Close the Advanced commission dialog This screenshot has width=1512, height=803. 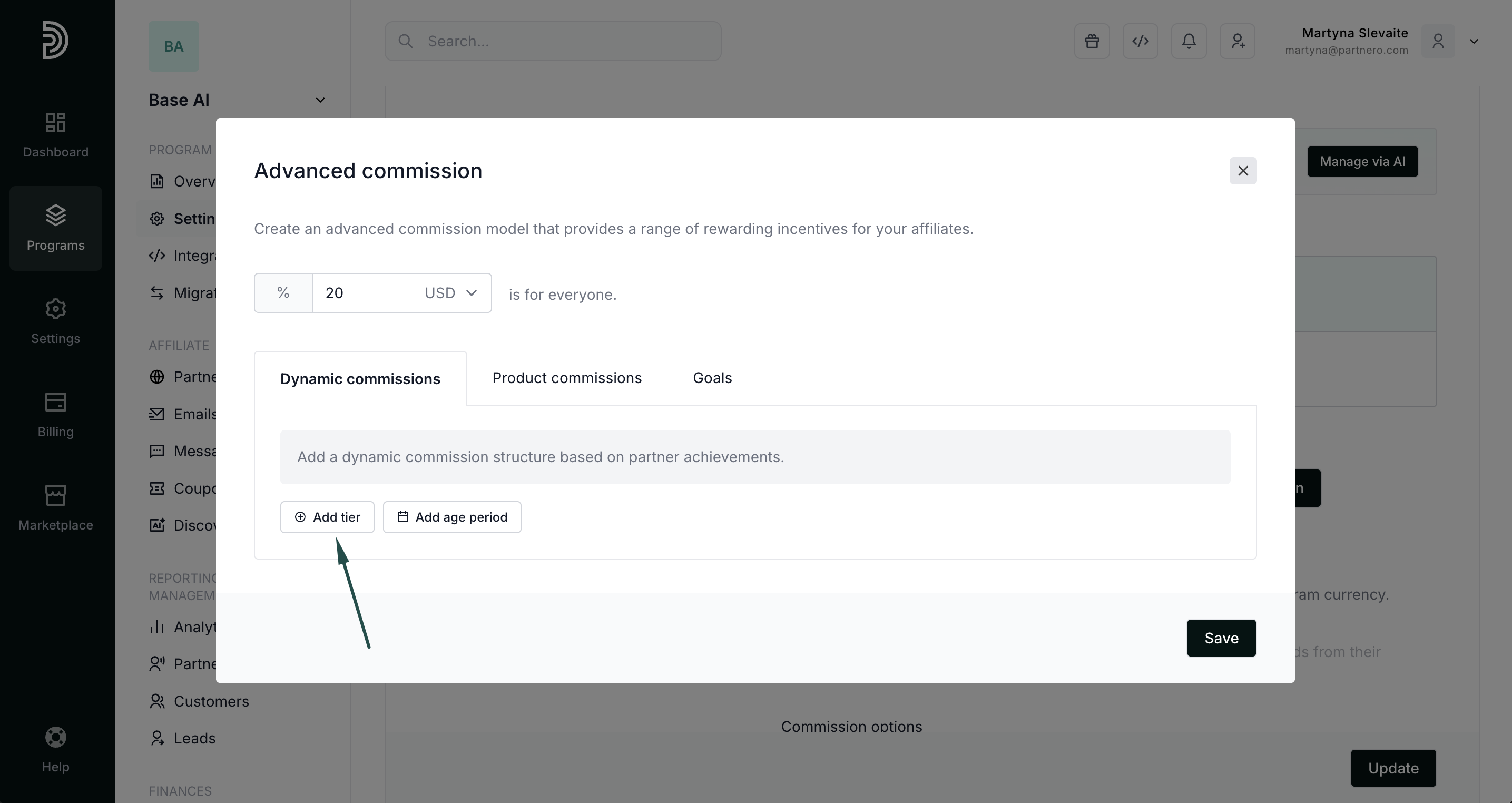coord(1243,171)
